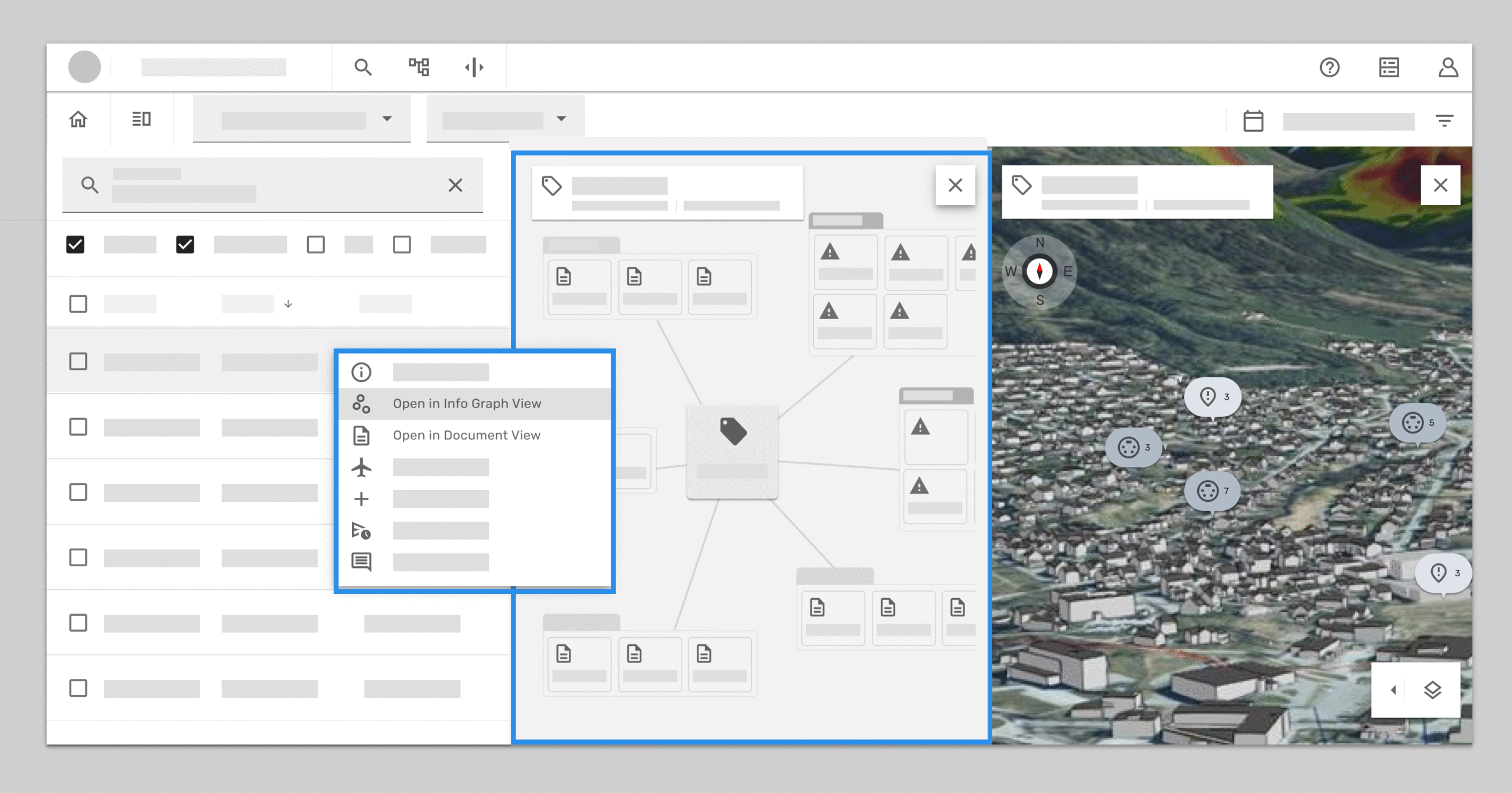Open the help question mark icon
The width and height of the screenshot is (1512, 793).
[x=1329, y=67]
